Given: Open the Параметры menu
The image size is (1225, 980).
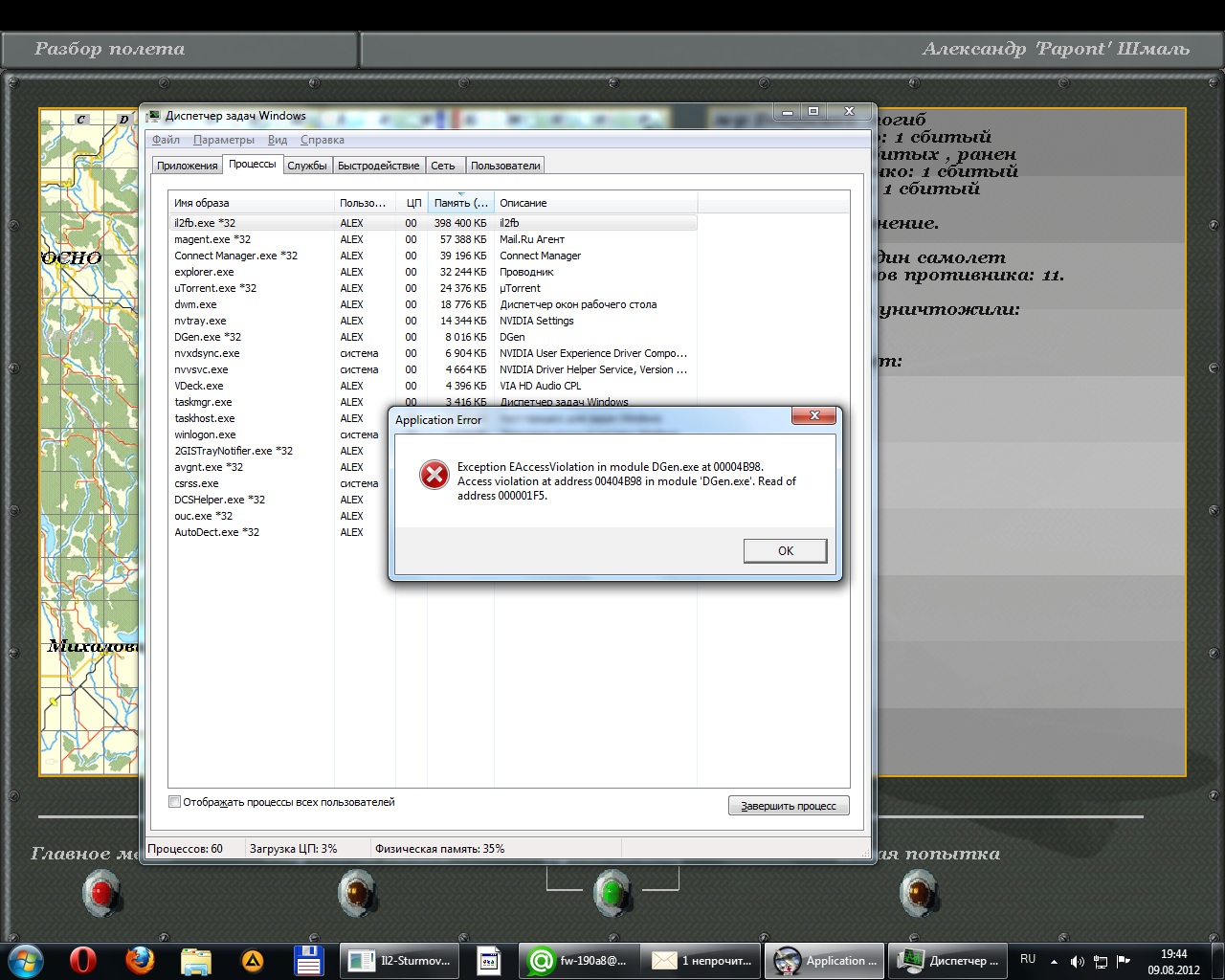Looking at the screenshot, I should coord(223,140).
